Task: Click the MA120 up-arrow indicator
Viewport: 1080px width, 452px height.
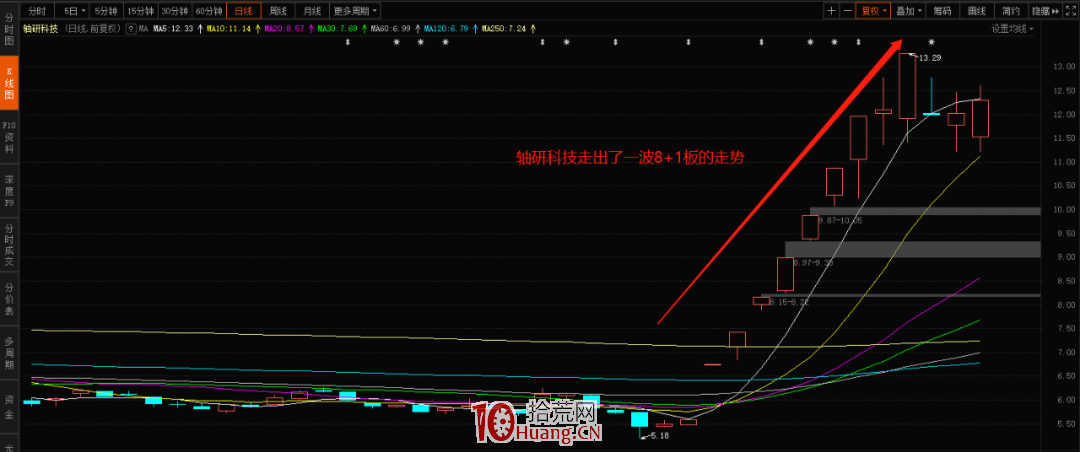Action: (x=476, y=29)
